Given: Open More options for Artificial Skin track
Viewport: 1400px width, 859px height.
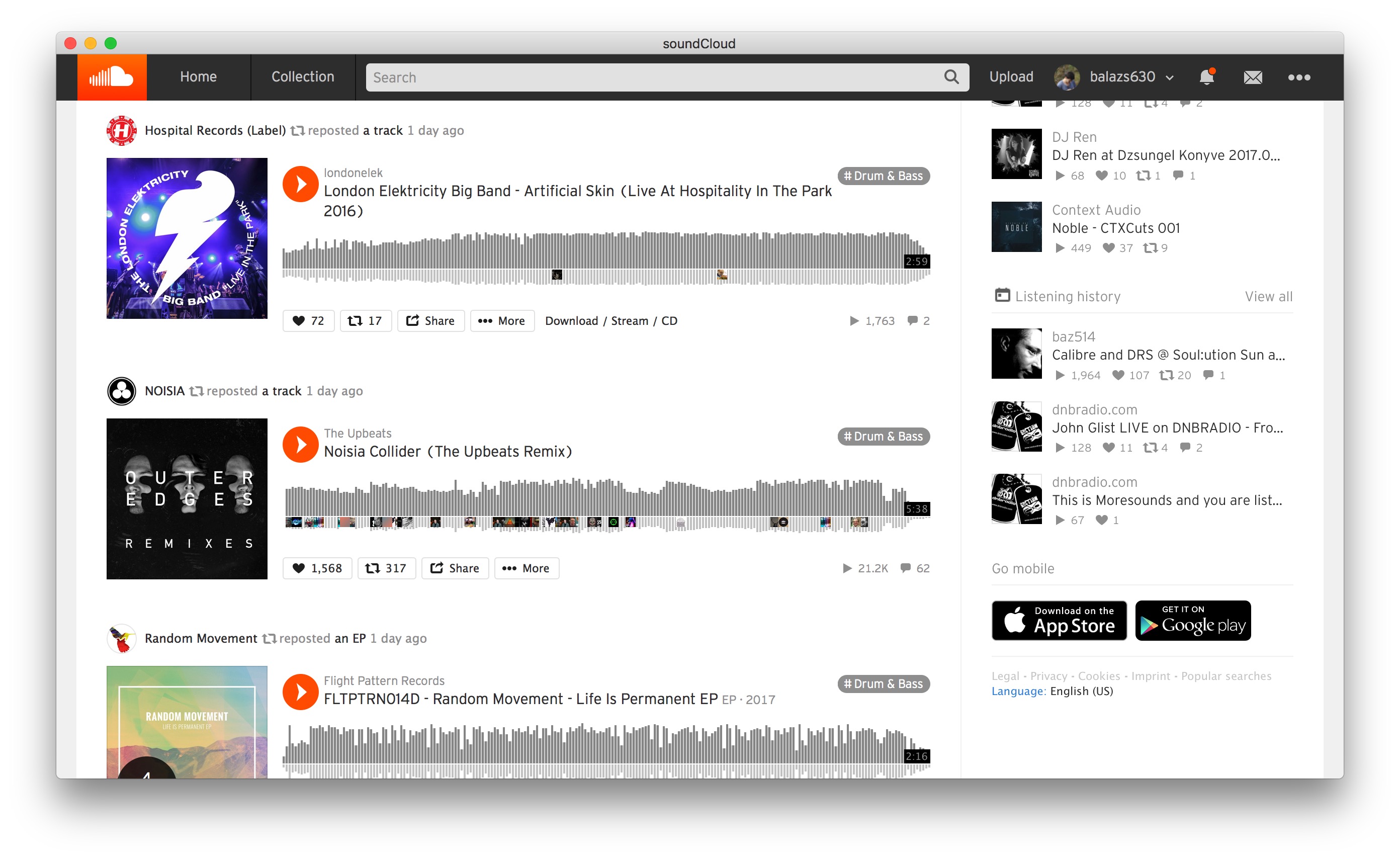Looking at the screenshot, I should click(502, 320).
